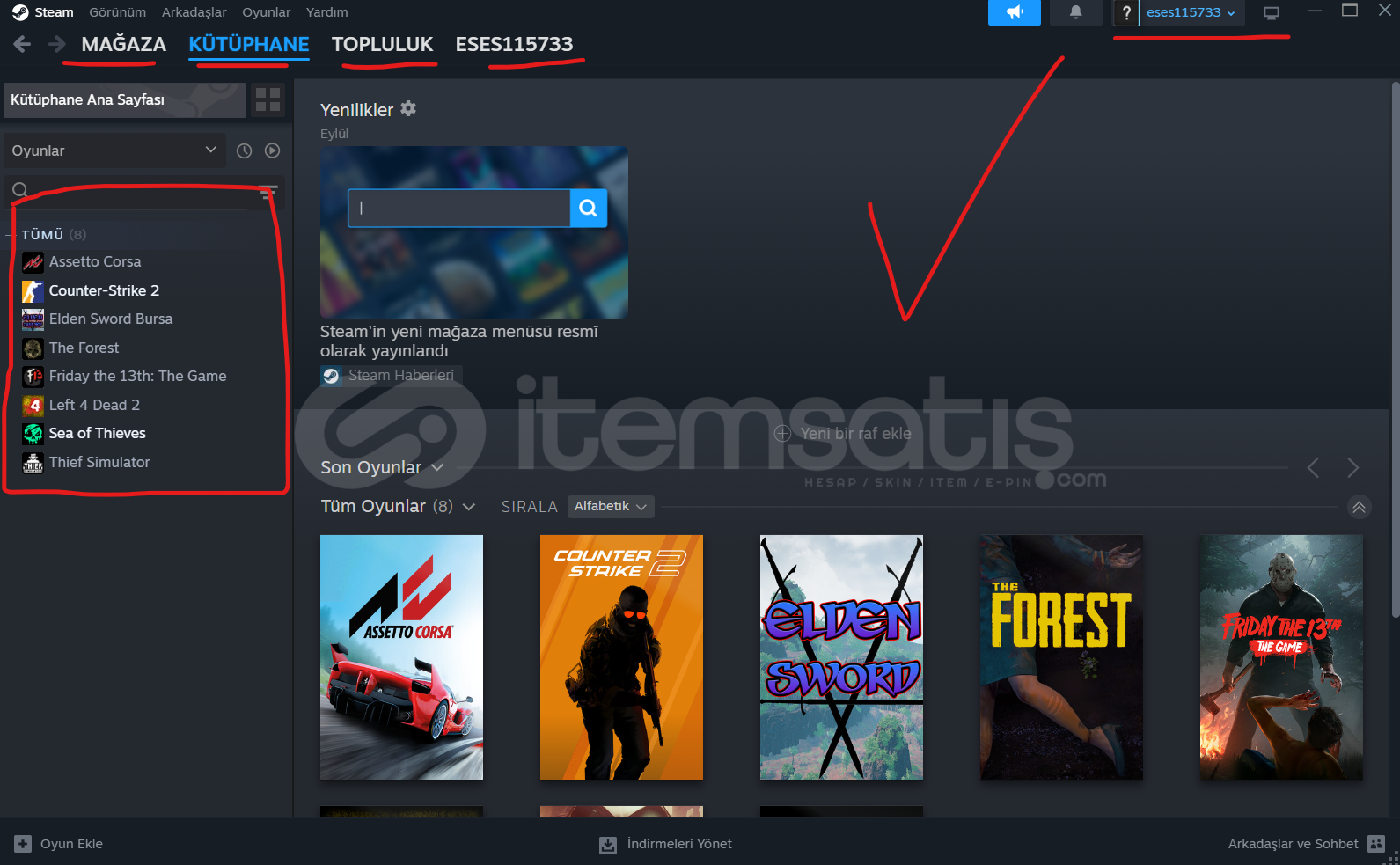Open the Friday the 13th cover art

[1281, 657]
